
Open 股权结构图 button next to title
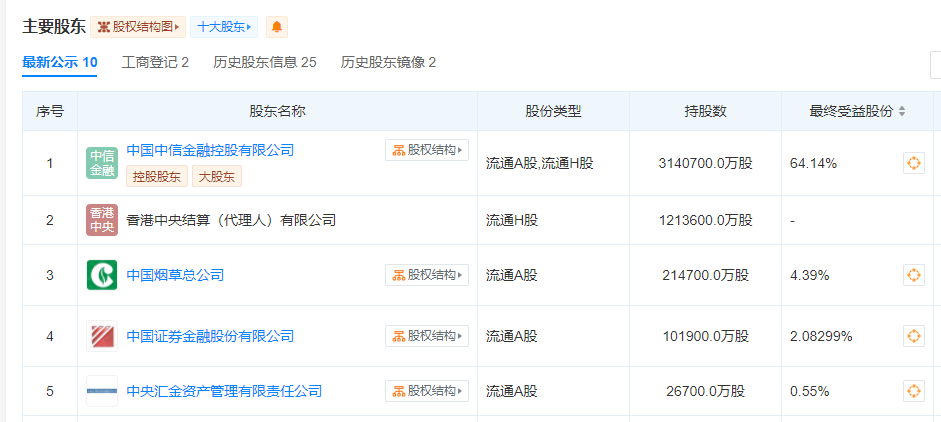click(138, 27)
